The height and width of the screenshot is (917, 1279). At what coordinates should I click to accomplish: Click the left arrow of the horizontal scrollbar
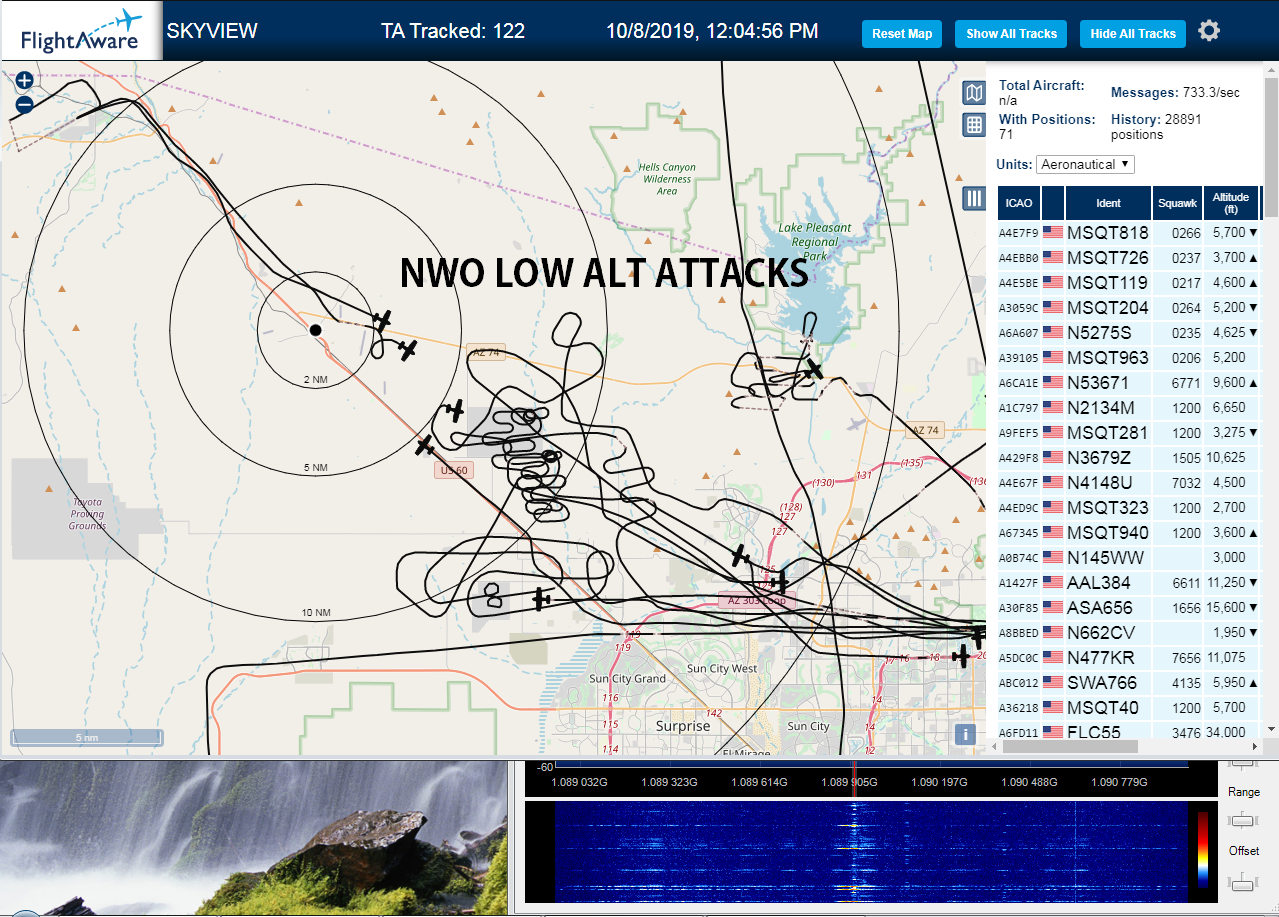[x=992, y=746]
